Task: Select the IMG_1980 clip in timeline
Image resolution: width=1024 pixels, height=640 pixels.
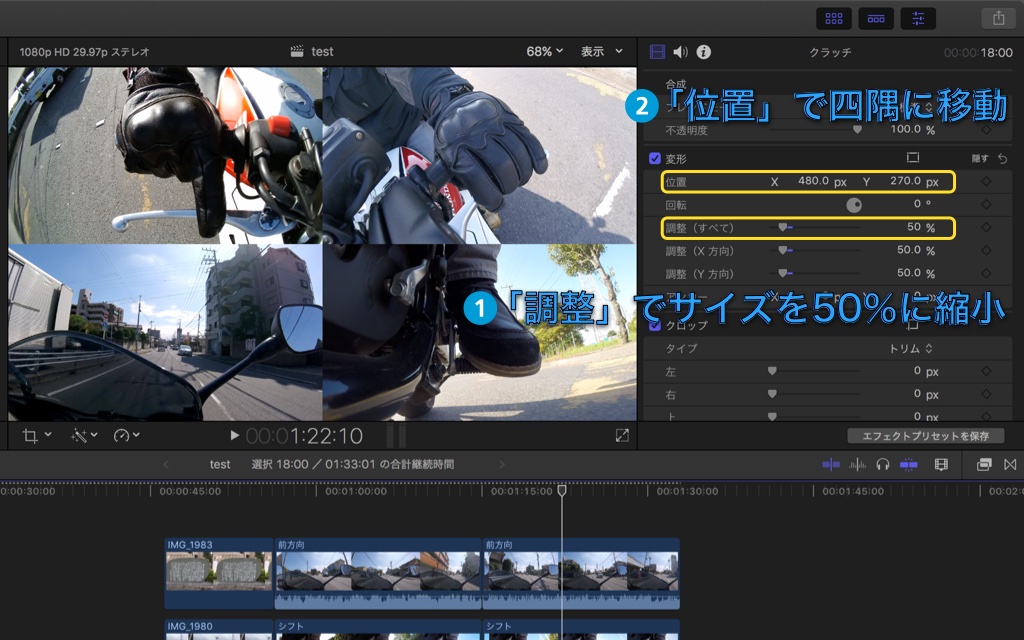Action: 218,630
